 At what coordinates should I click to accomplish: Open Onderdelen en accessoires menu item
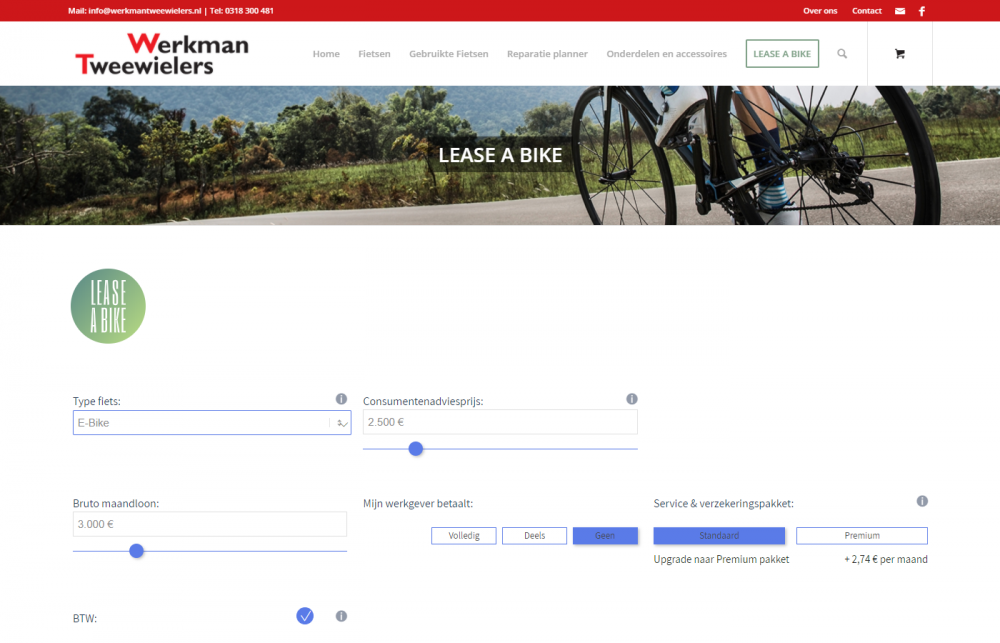[x=666, y=54]
